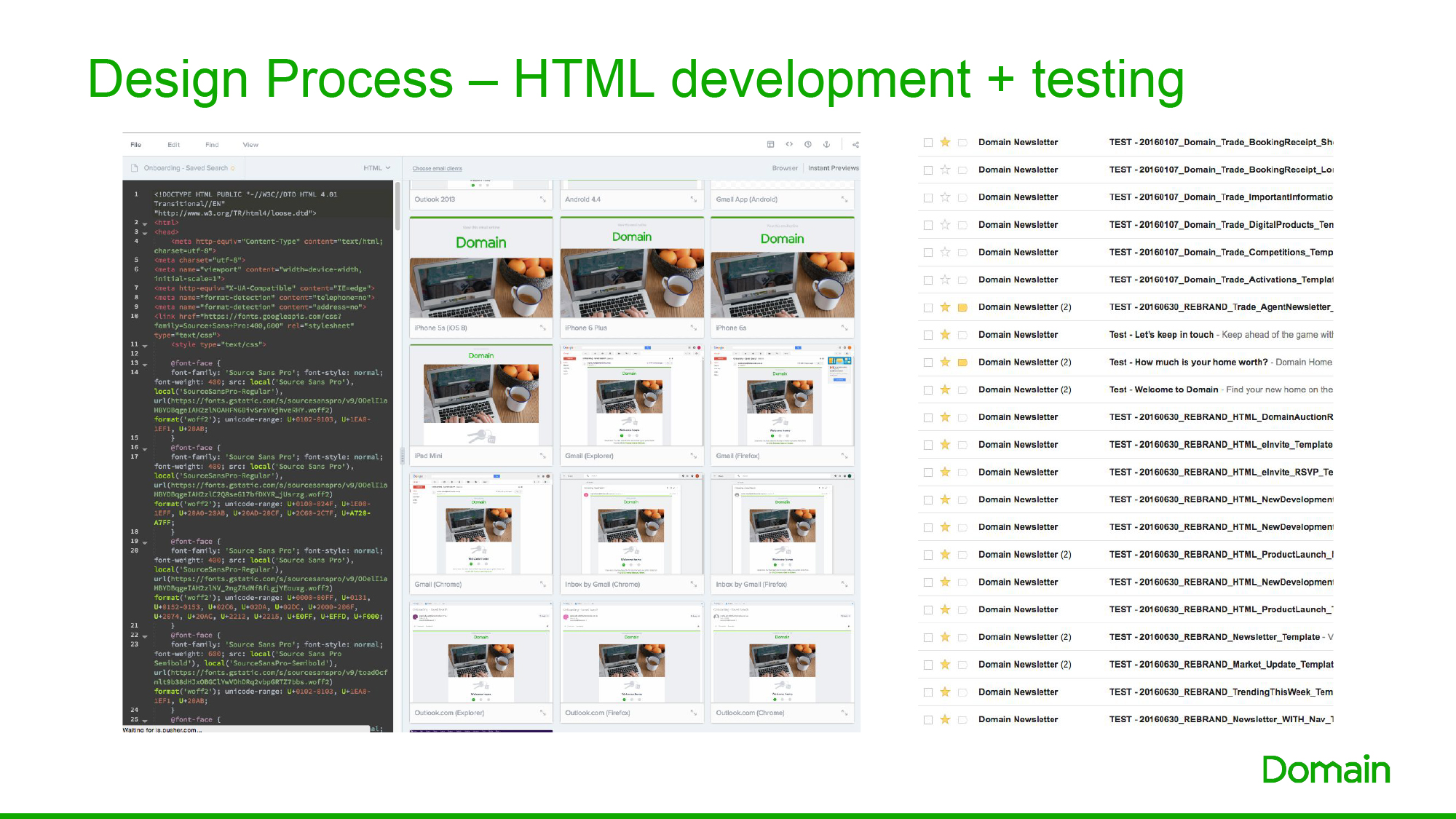Image resolution: width=1456 pixels, height=819 pixels.
Task: Expand the Inbox by Gmail (Firefox) preview
Action: click(844, 584)
